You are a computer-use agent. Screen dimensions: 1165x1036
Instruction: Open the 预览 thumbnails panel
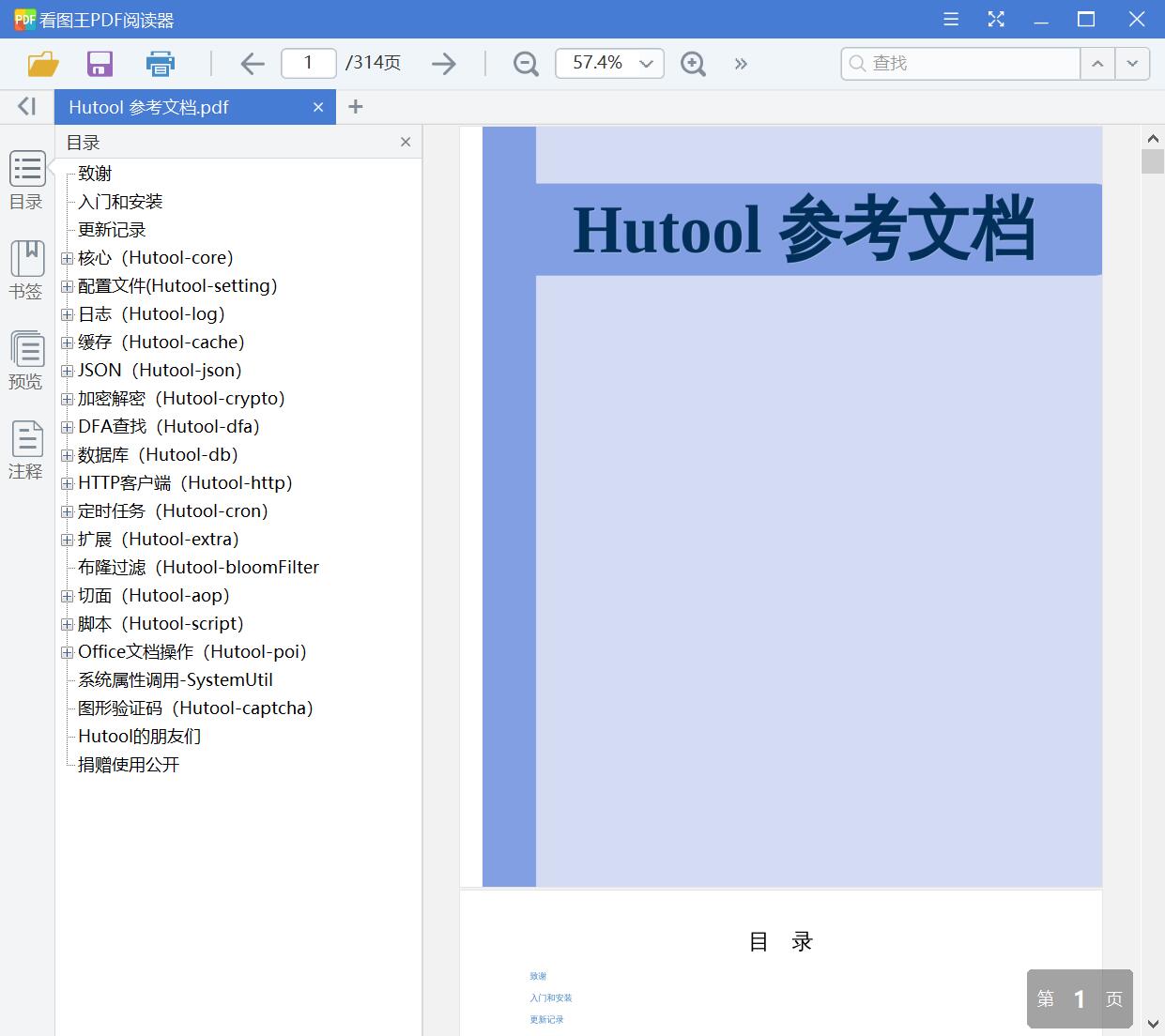(x=26, y=360)
